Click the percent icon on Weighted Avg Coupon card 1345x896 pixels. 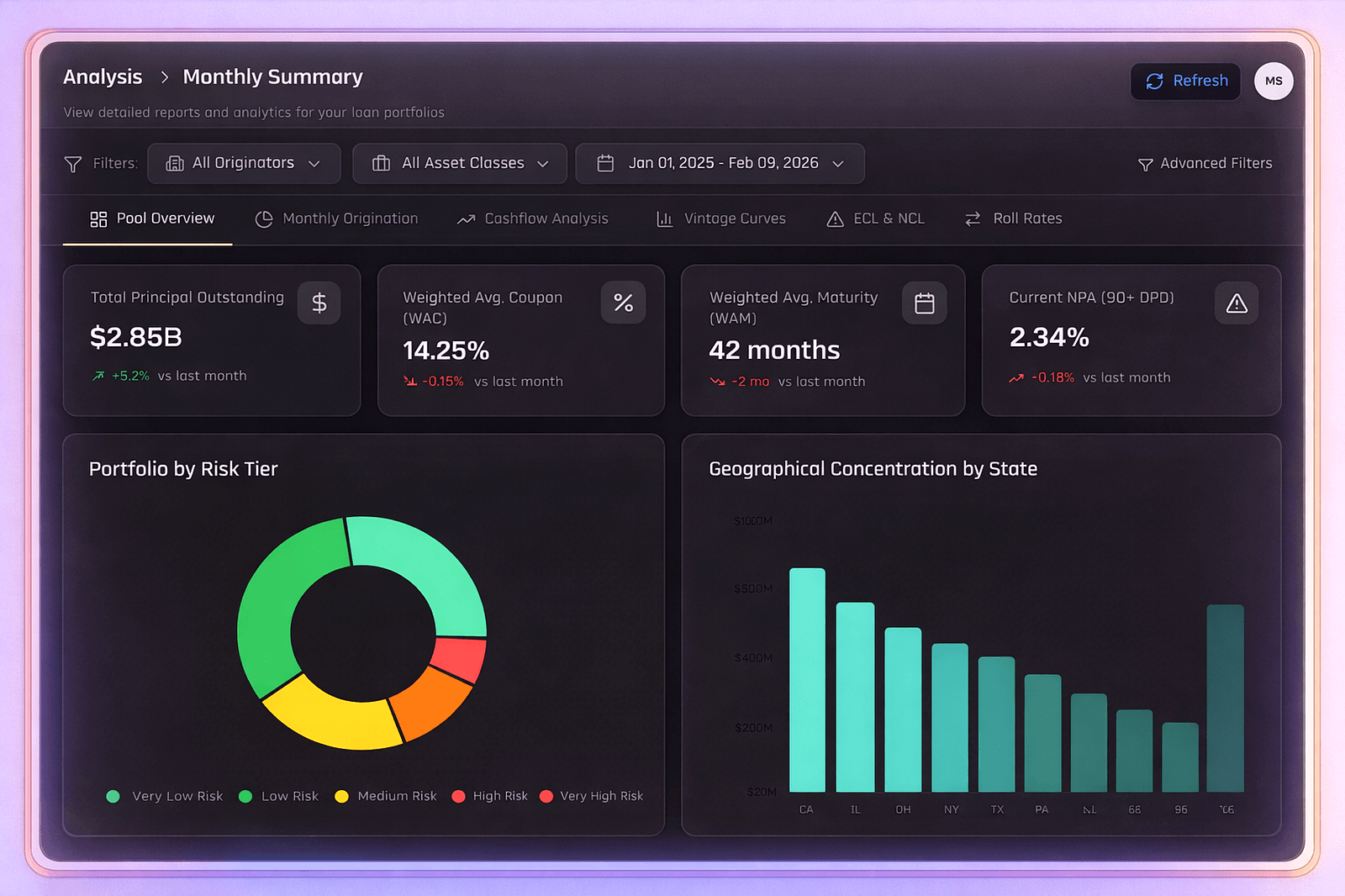coord(623,303)
